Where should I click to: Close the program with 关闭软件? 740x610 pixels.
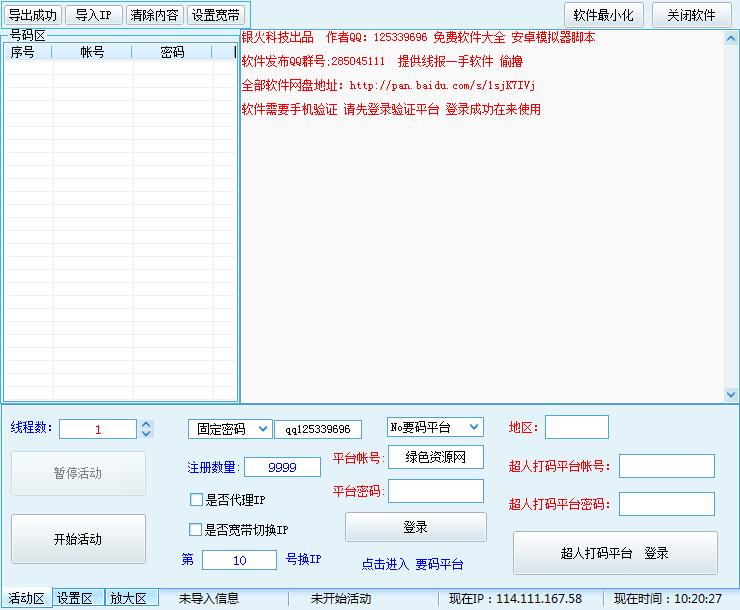(691, 15)
